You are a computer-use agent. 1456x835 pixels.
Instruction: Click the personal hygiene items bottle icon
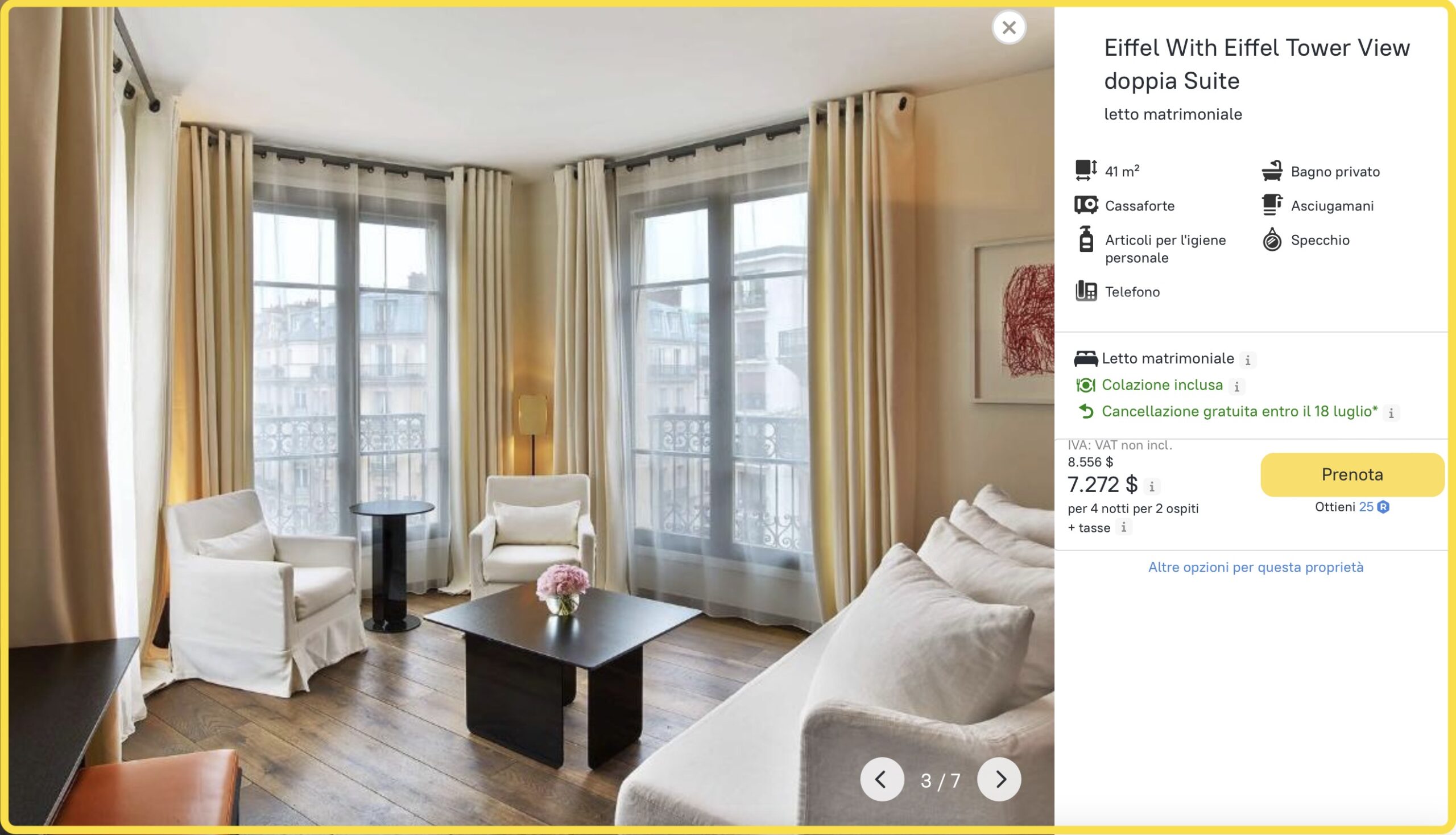[1086, 239]
